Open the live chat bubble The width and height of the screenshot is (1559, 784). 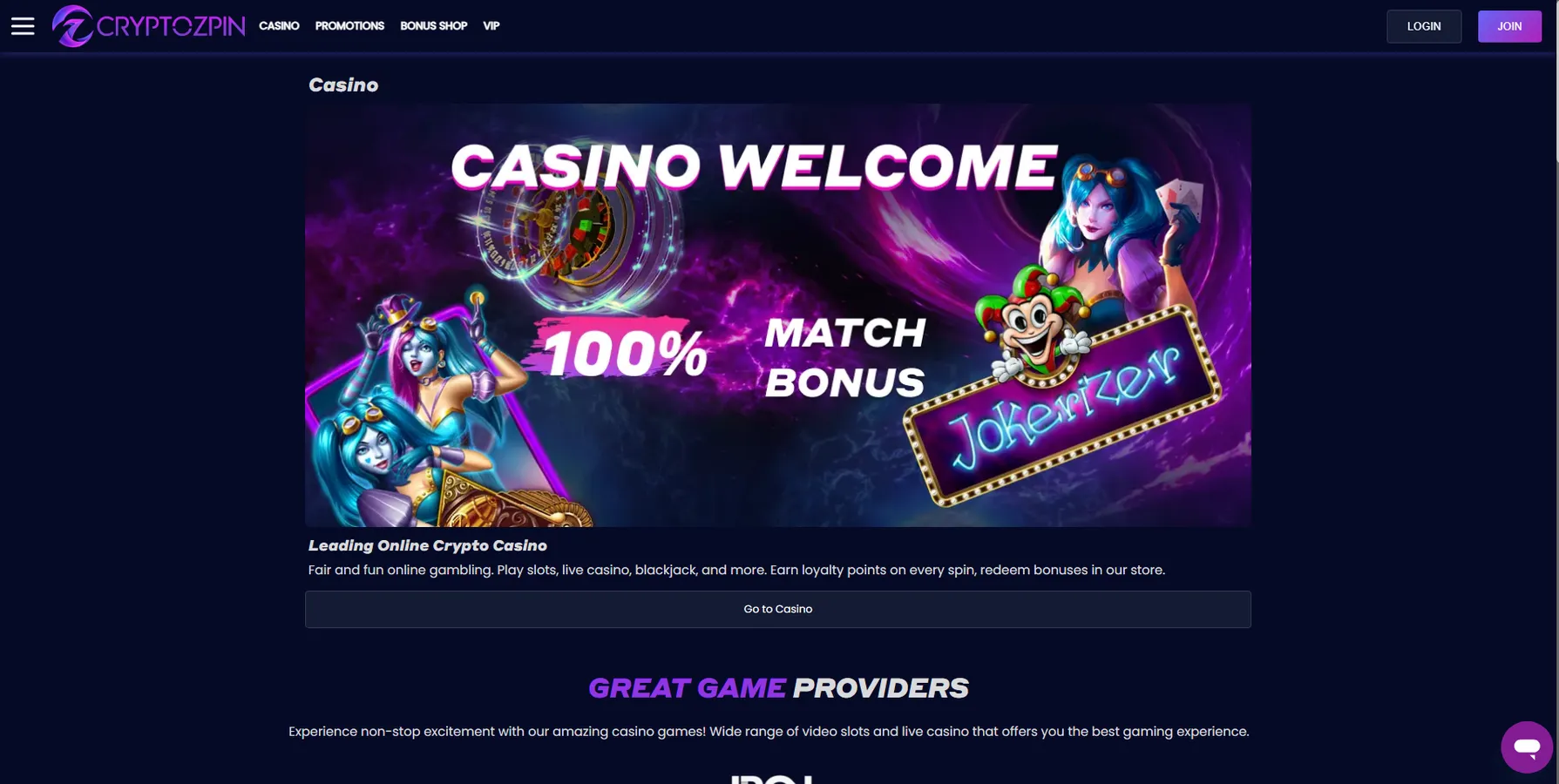point(1527,747)
